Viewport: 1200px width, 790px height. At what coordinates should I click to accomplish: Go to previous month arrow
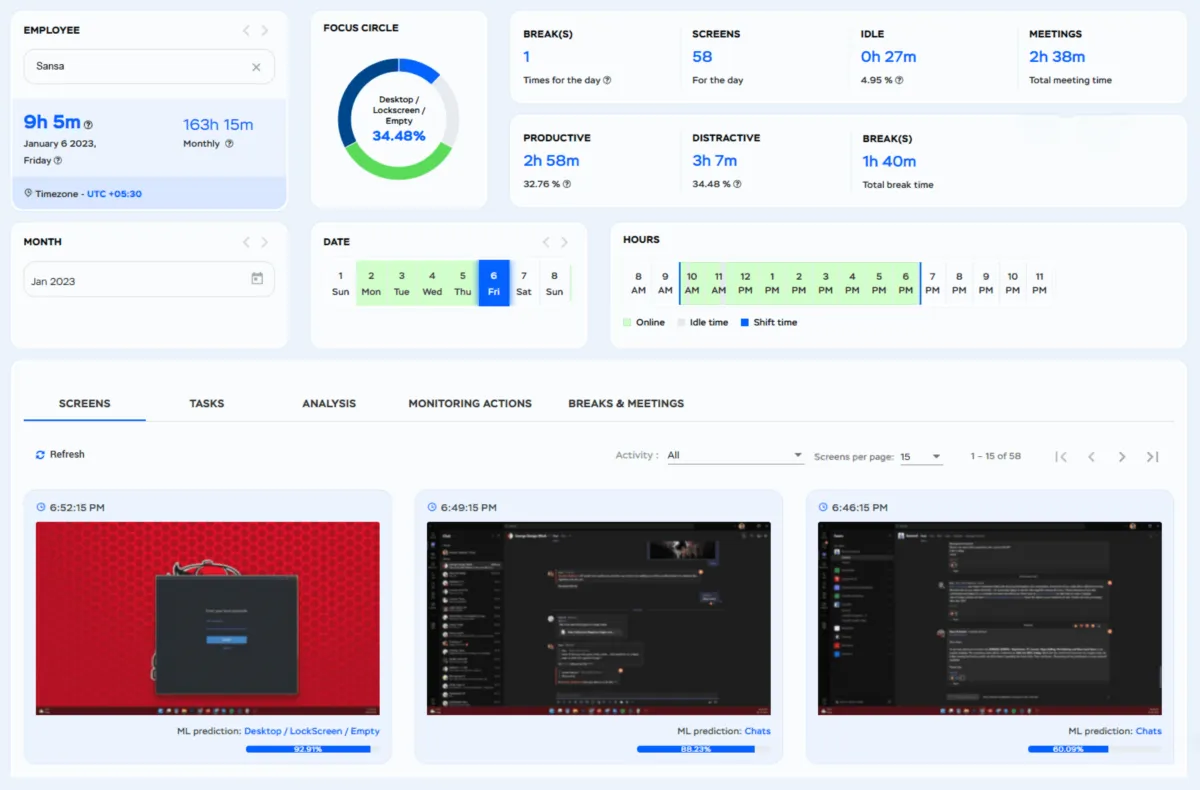[246, 242]
